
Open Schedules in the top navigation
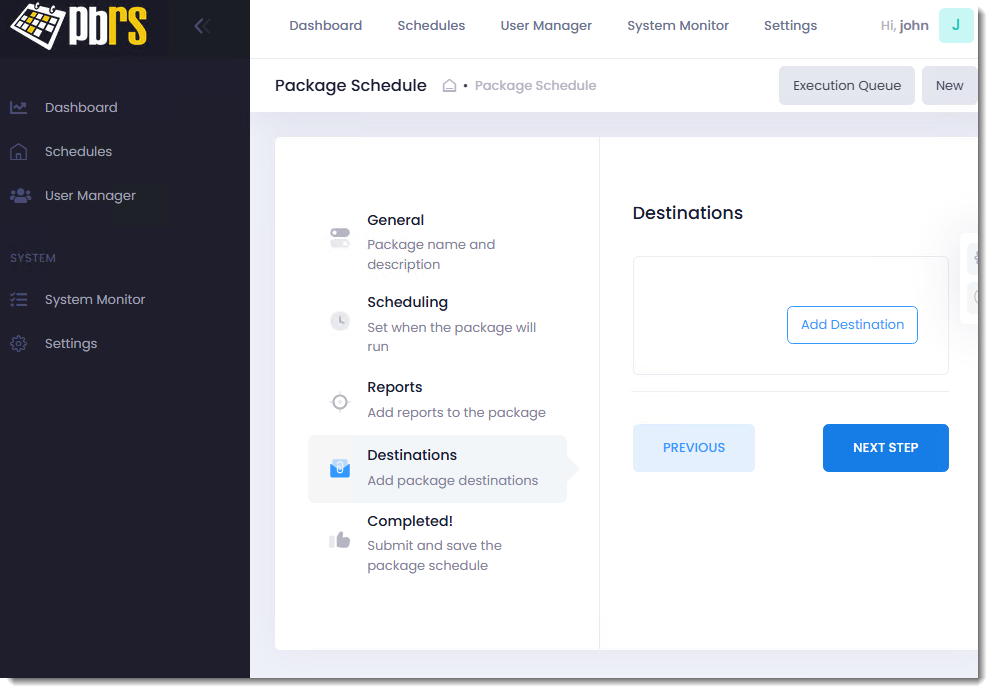(431, 26)
